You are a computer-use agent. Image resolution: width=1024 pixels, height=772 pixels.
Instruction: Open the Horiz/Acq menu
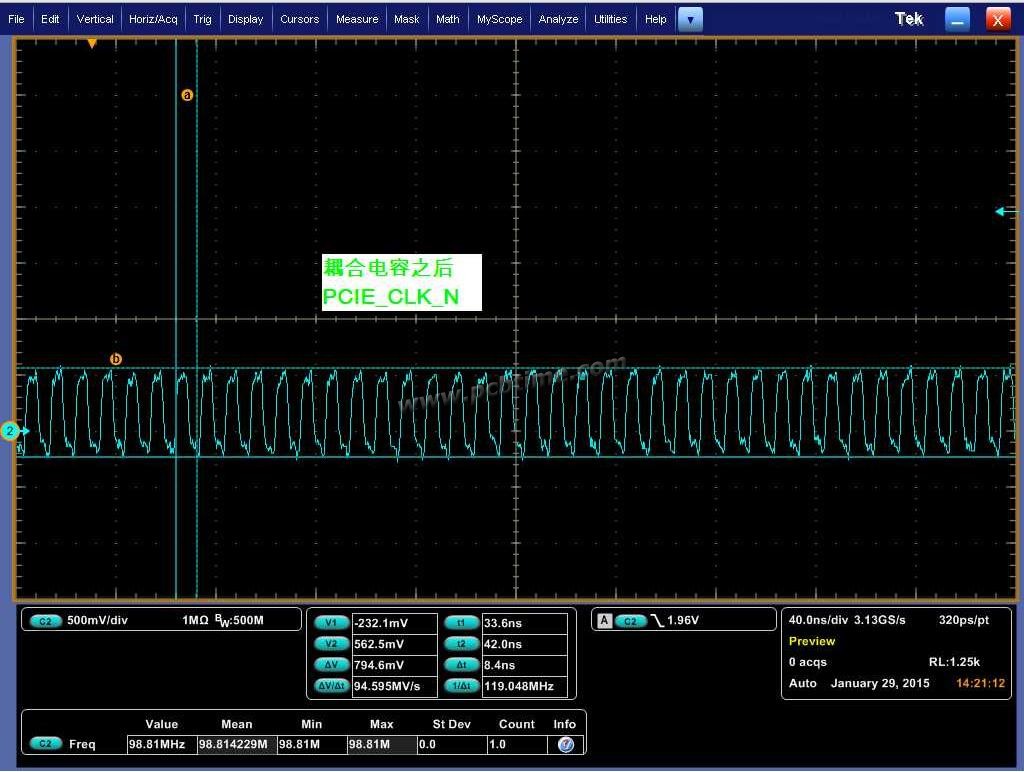[x=153, y=19]
